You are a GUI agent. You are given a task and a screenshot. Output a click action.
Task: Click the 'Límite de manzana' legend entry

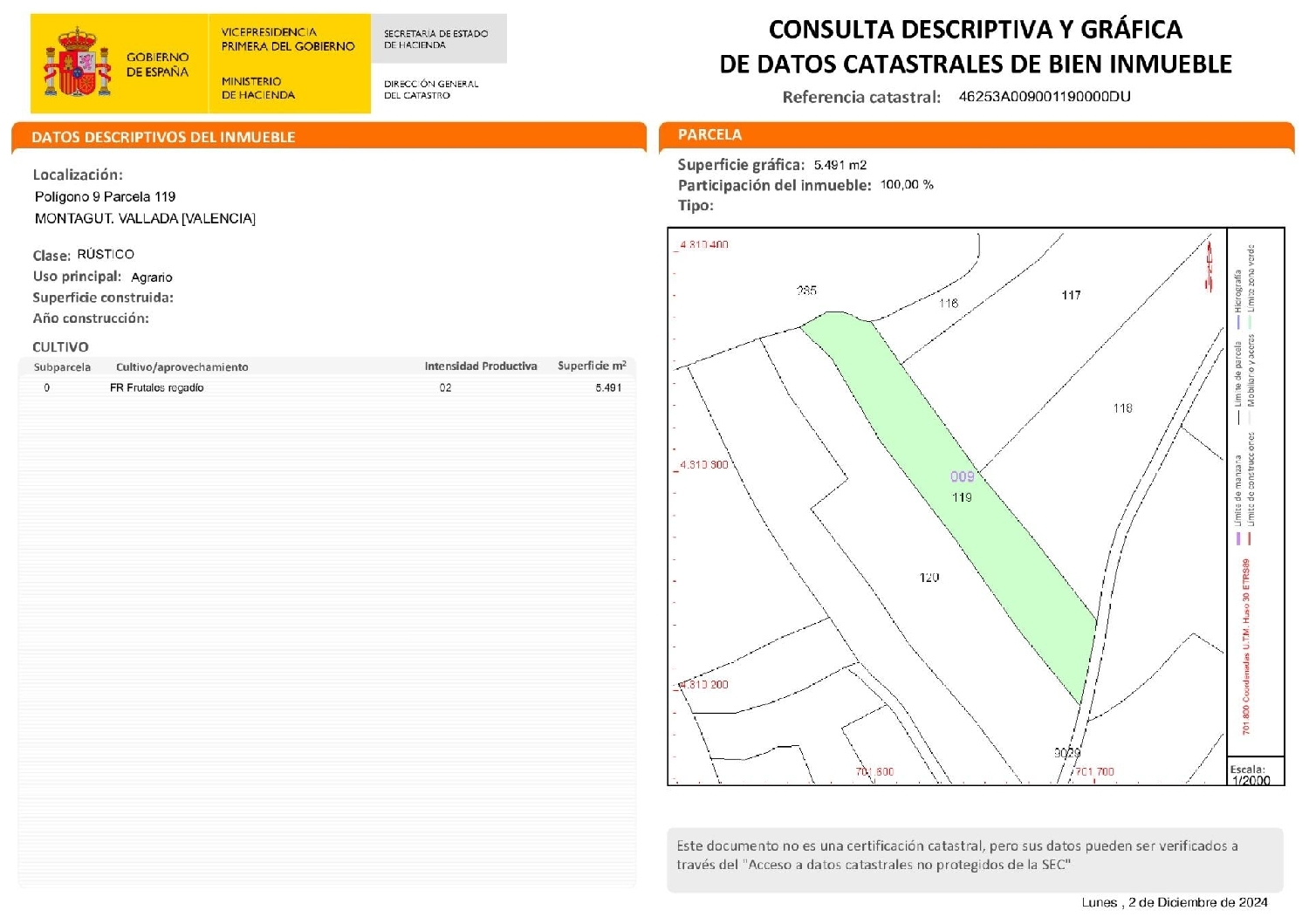click(1237, 502)
